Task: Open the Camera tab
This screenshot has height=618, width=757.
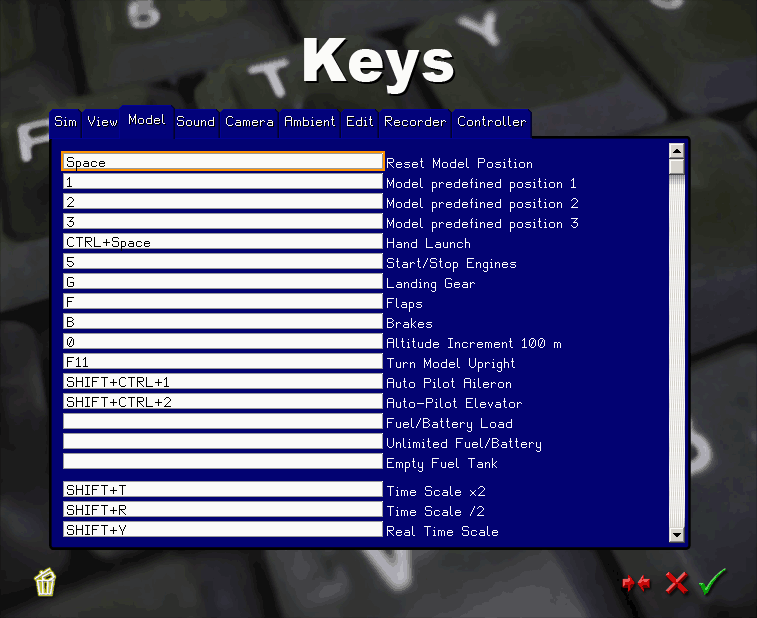Action: point(249,122)
